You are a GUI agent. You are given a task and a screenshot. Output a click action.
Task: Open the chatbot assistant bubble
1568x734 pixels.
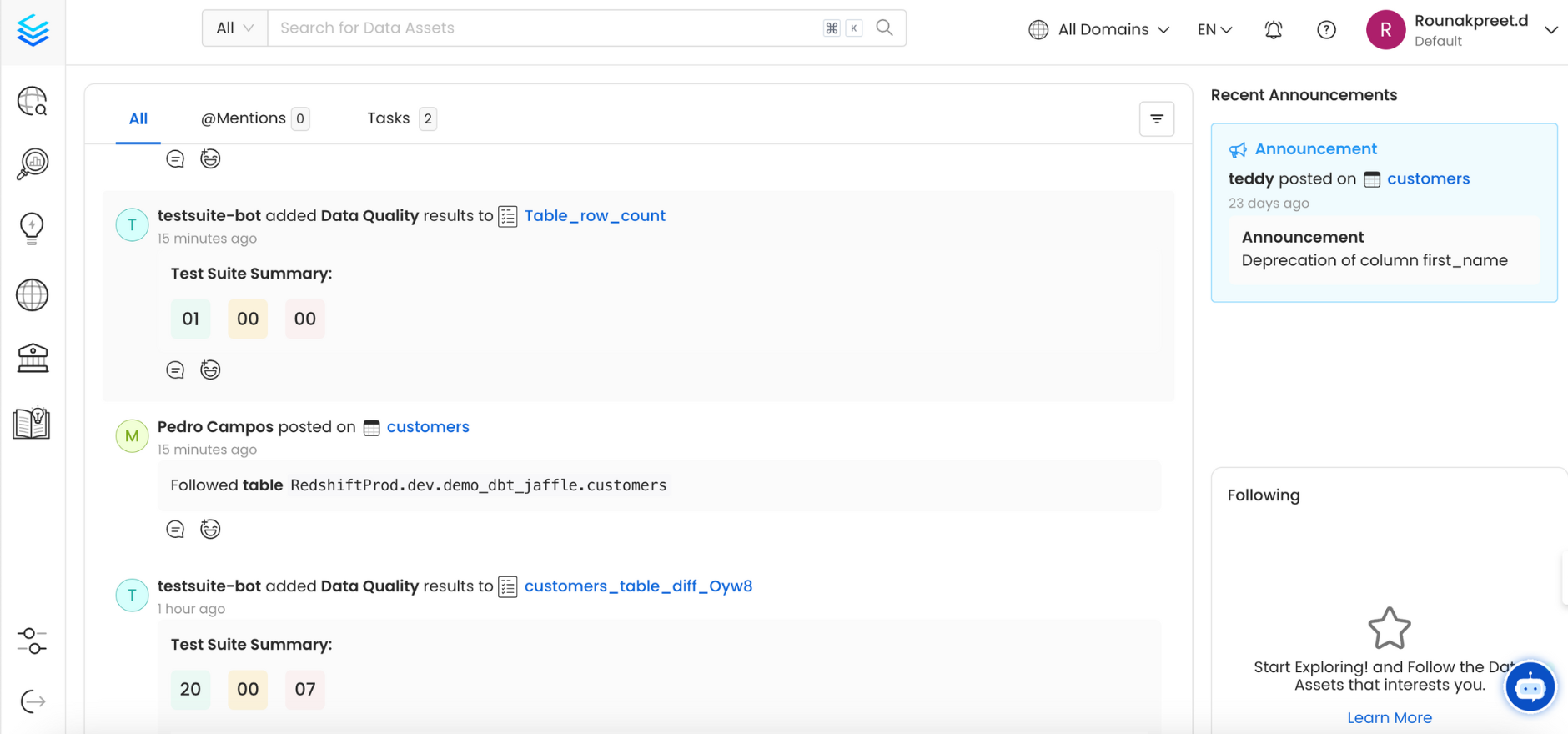pos(1530,687)
